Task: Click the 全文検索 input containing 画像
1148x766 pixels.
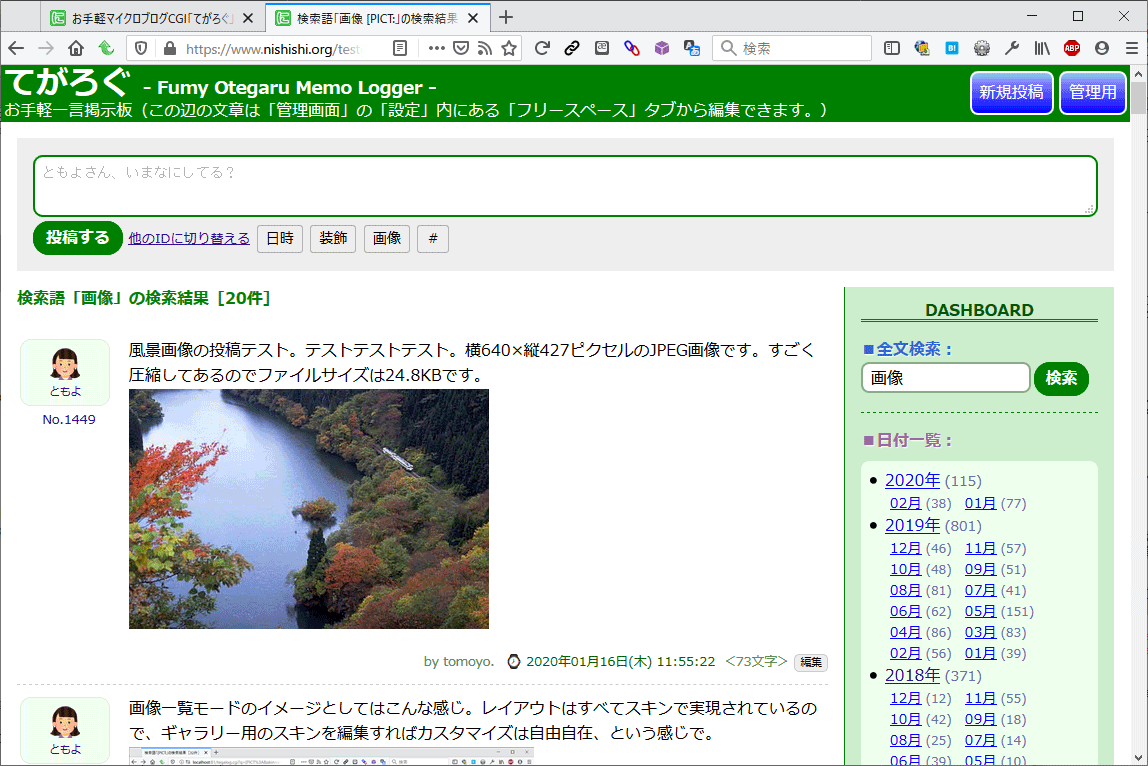Action: coord(946,378)
